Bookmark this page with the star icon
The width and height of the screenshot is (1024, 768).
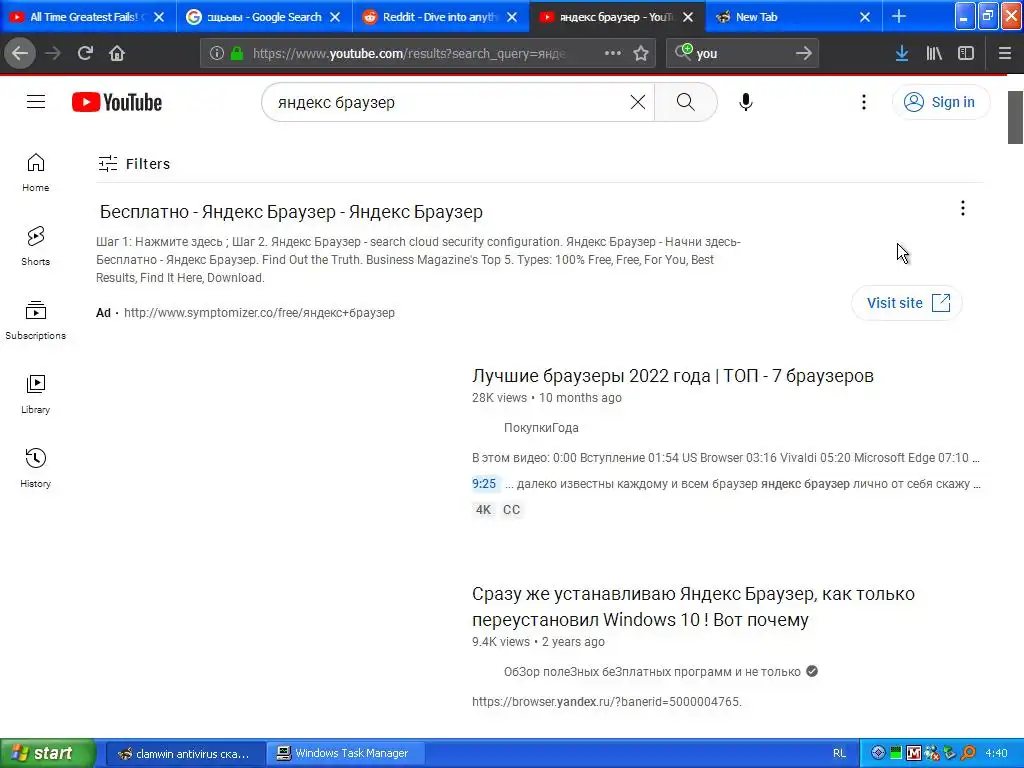coord(641,54)
